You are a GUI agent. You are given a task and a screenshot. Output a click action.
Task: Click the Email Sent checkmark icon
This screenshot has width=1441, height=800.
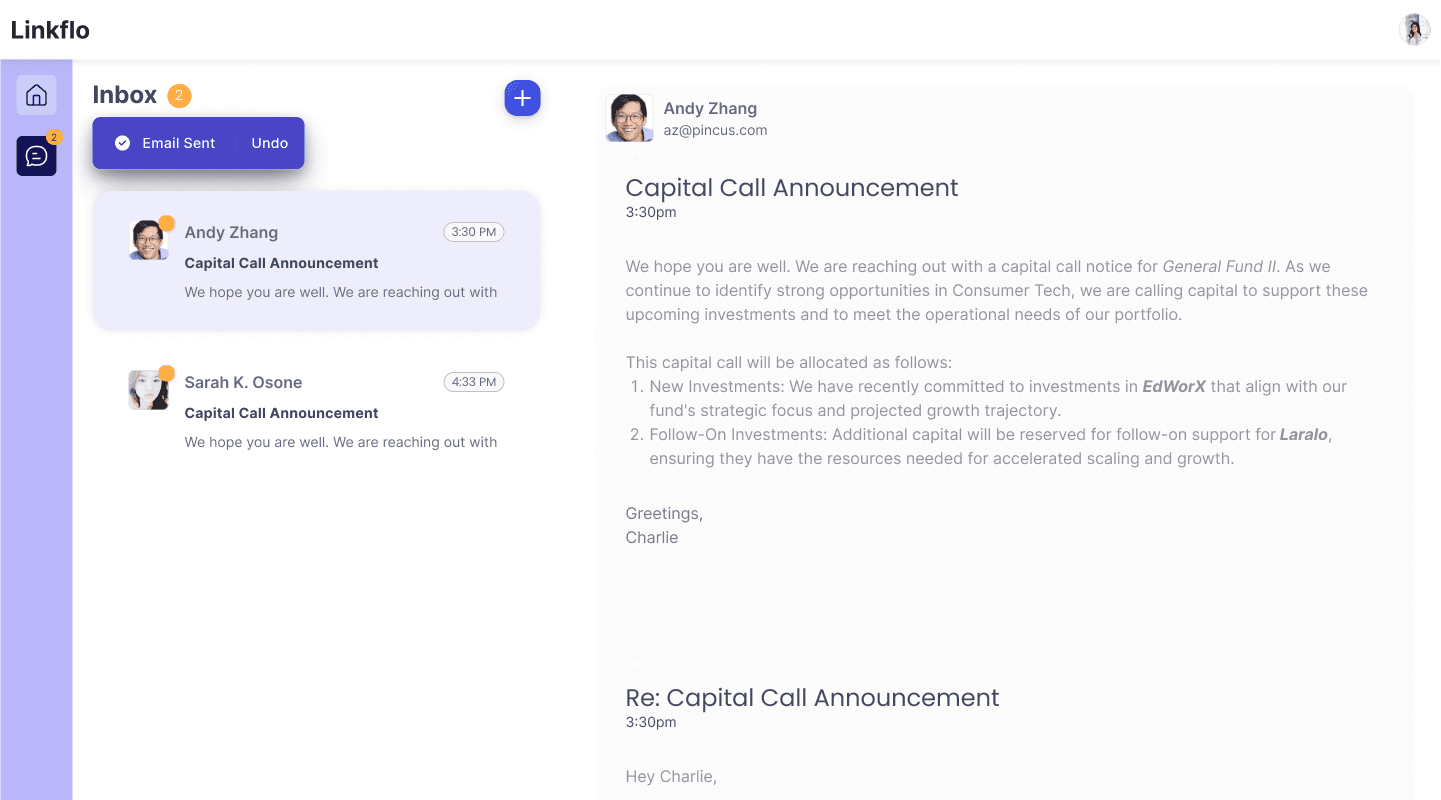pyautogui.click(x=123, y=143)
